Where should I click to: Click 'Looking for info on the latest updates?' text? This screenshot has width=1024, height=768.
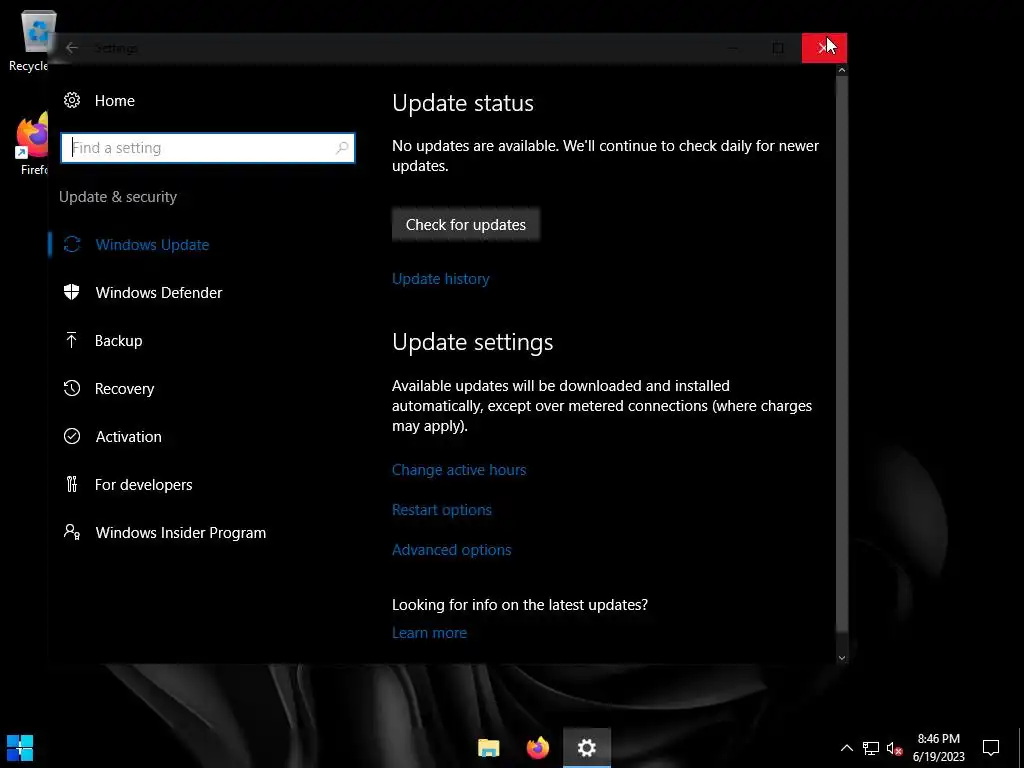tap(520, 605)
